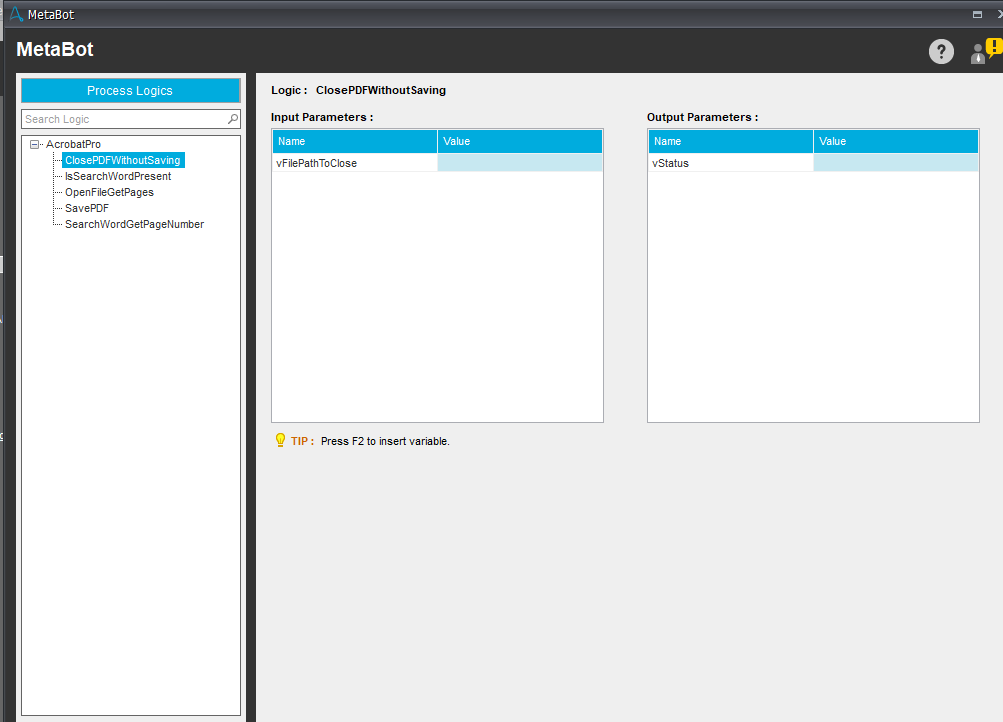The image size is (1003, 722).
Task: Select SearchWordGetPageNumber logic
Action: pos(134,224)
